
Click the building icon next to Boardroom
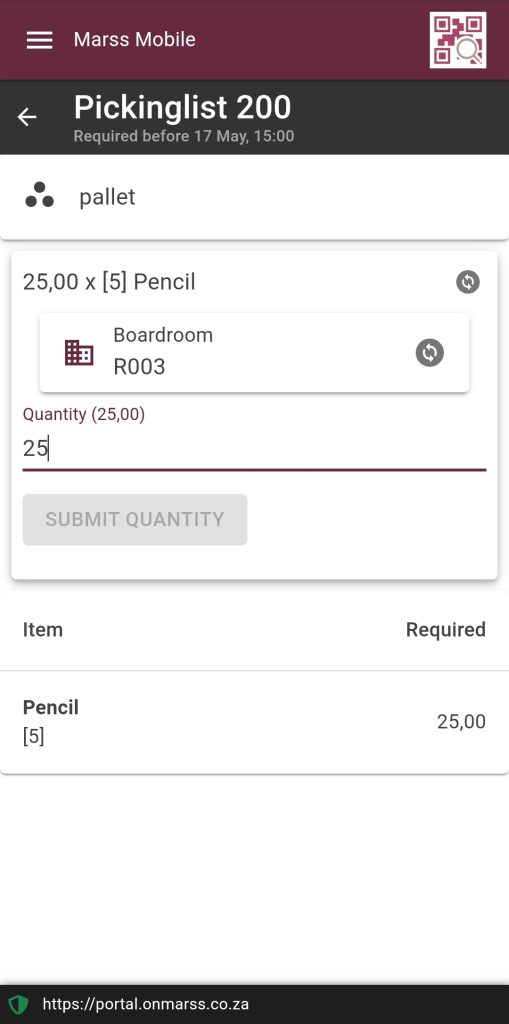pos(79,353)
